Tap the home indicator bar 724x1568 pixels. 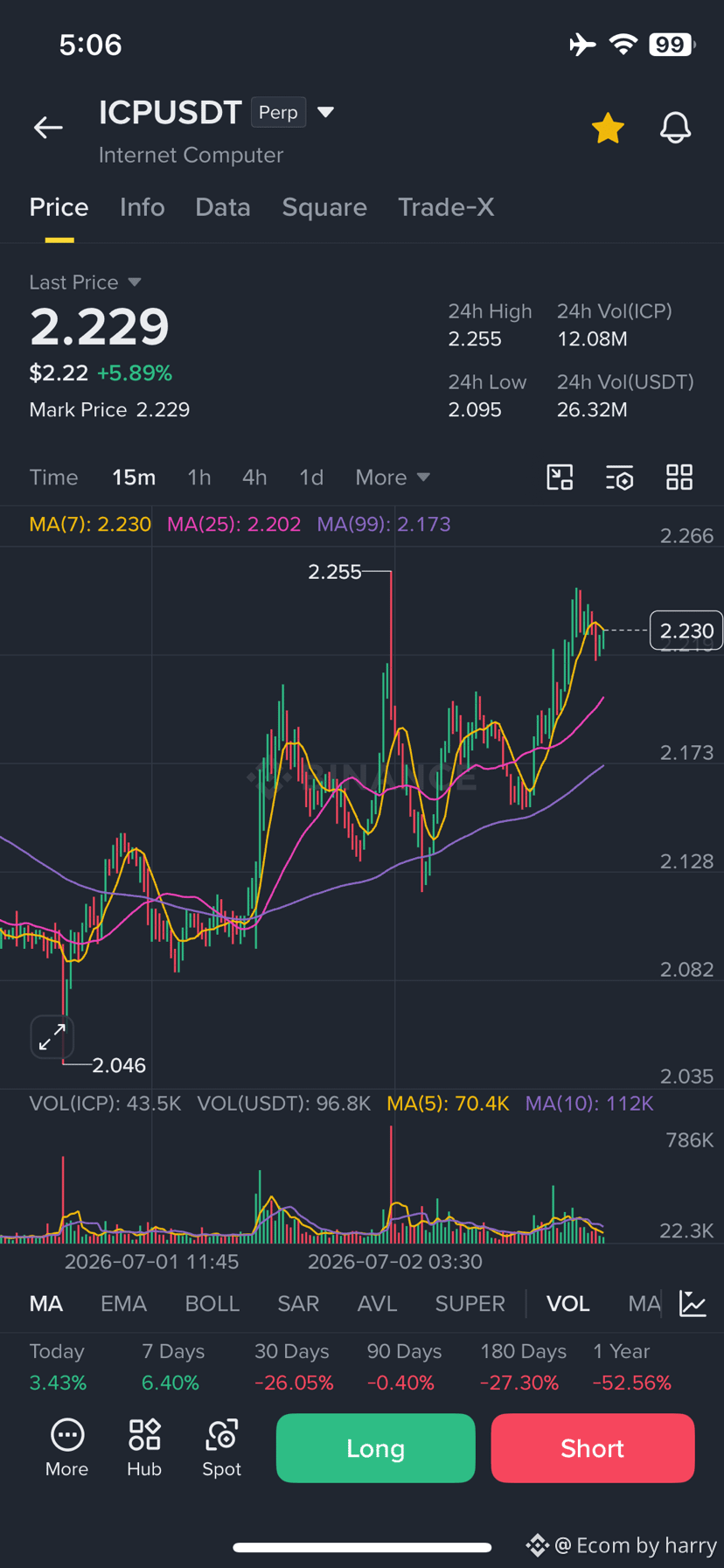362,1547
